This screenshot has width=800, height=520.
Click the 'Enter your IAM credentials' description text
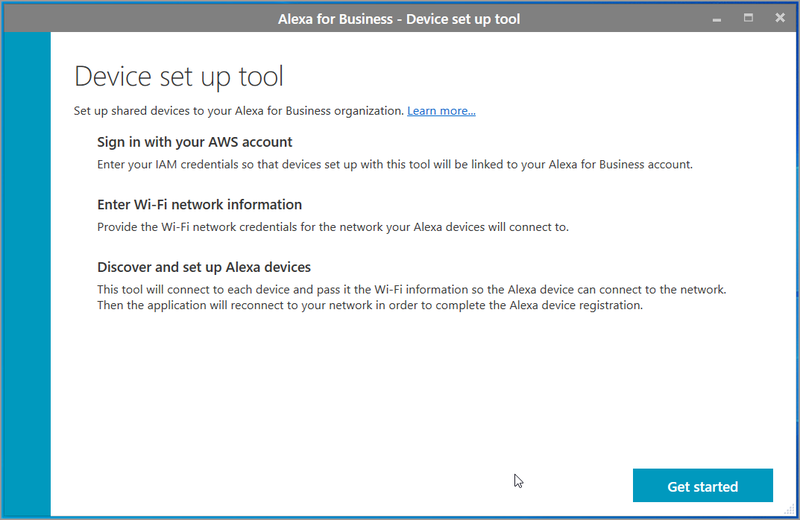point(395,164)
